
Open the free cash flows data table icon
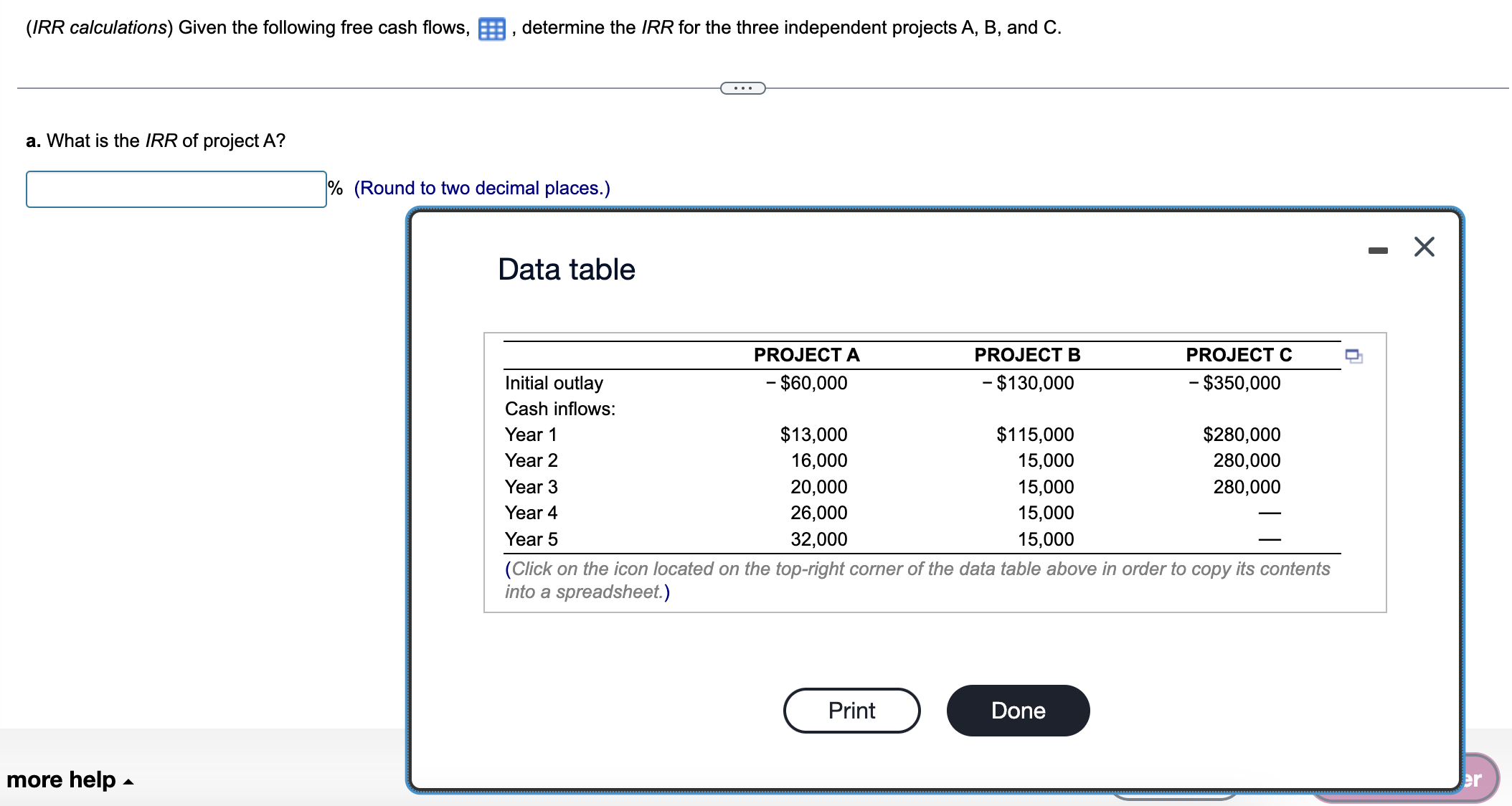coord(491,29)
